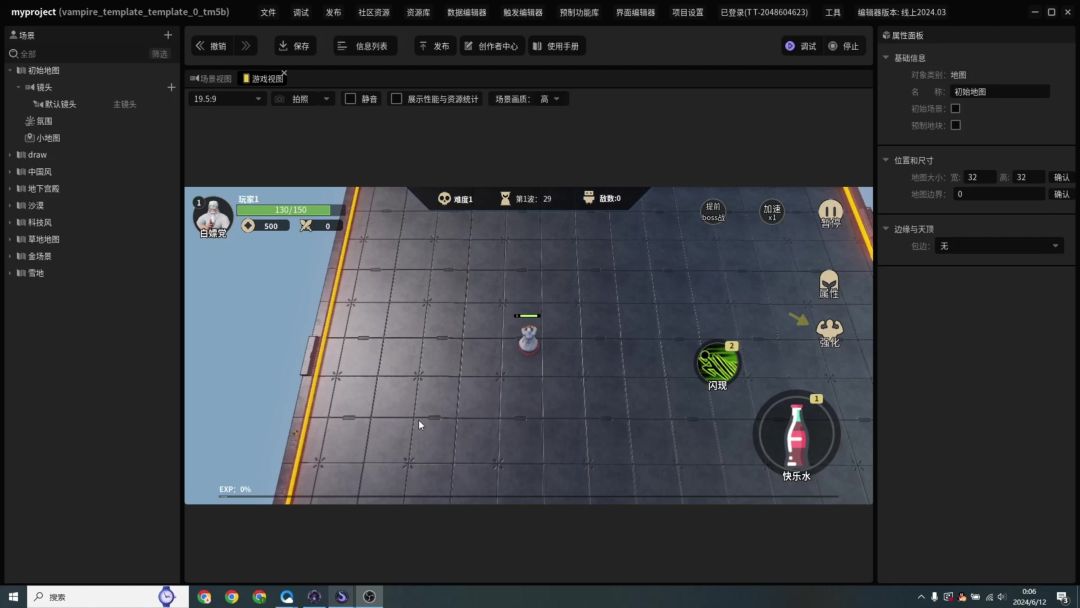Open the 包边 dropdown set to 无

999,246
